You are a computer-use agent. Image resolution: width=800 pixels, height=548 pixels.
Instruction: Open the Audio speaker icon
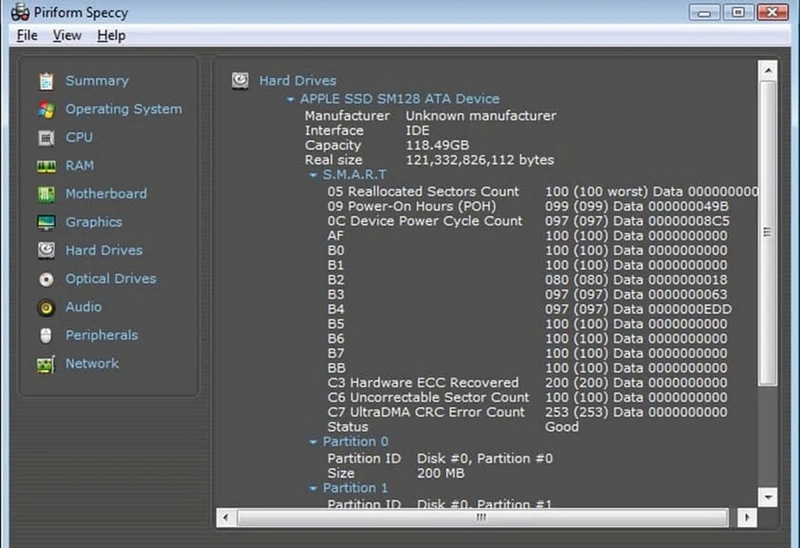point(46,307)
